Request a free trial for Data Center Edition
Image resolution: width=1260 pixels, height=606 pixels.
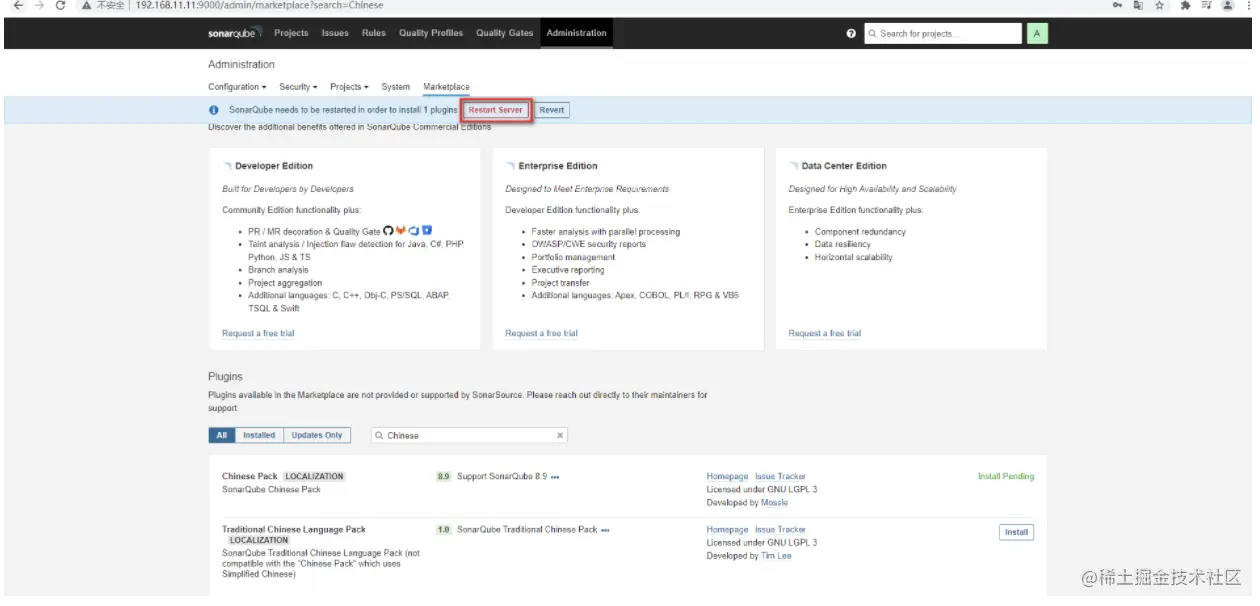pyautogui.click(x=825, y=333)
